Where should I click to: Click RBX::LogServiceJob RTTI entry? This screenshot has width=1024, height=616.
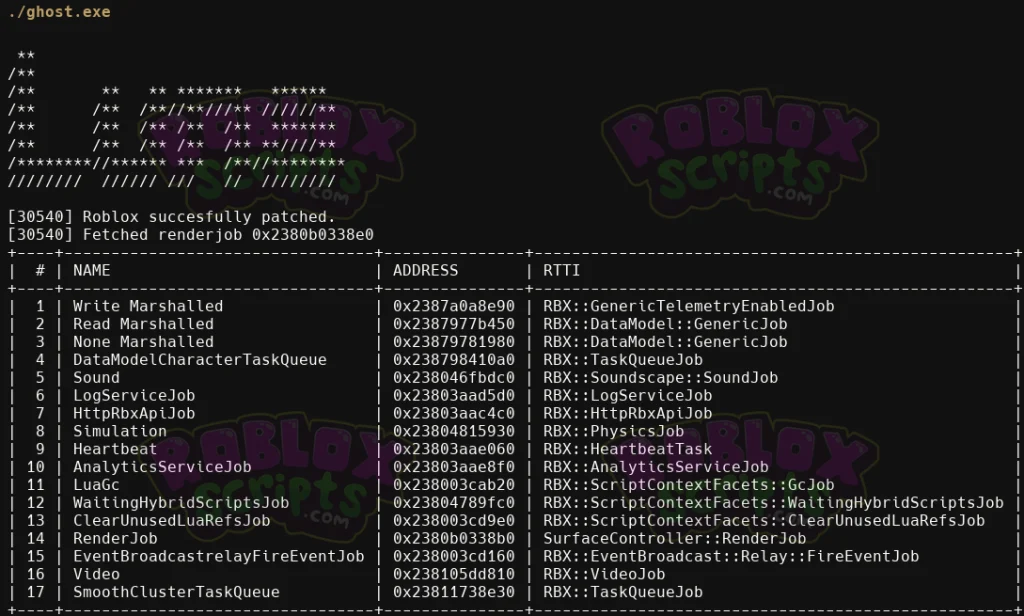[628, 395]
